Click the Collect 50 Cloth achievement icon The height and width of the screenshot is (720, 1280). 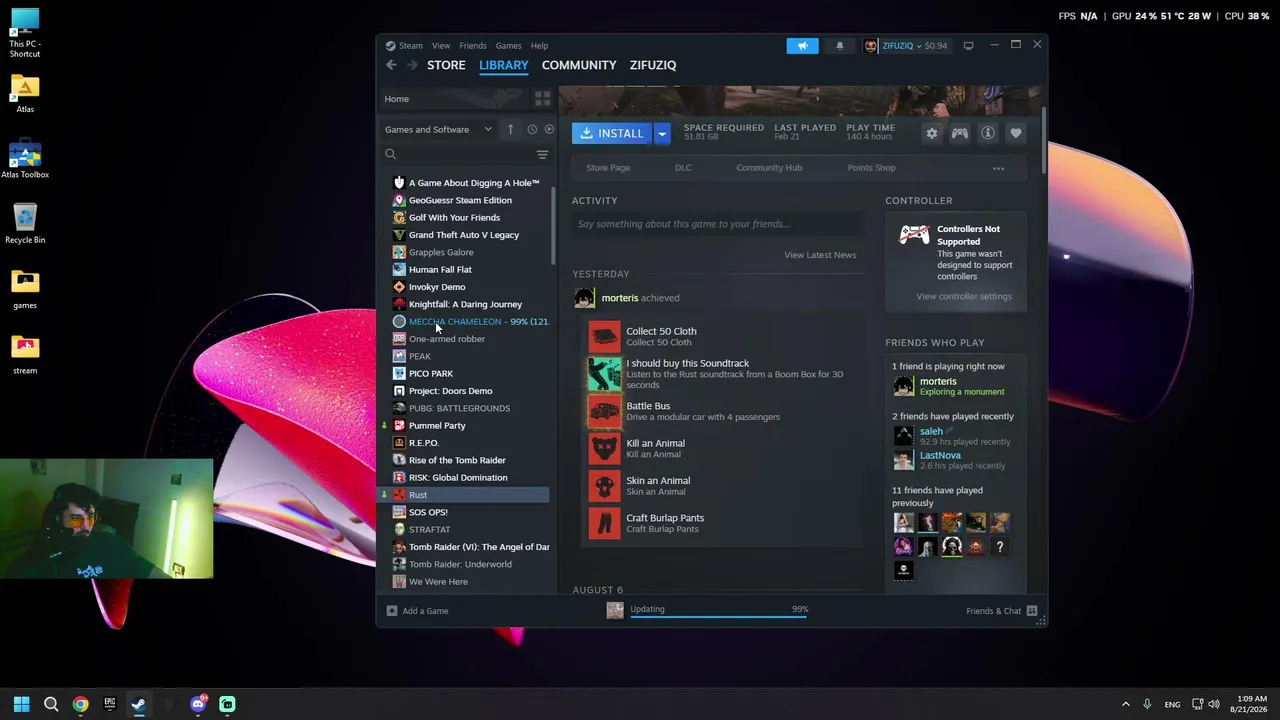[604, 336]
